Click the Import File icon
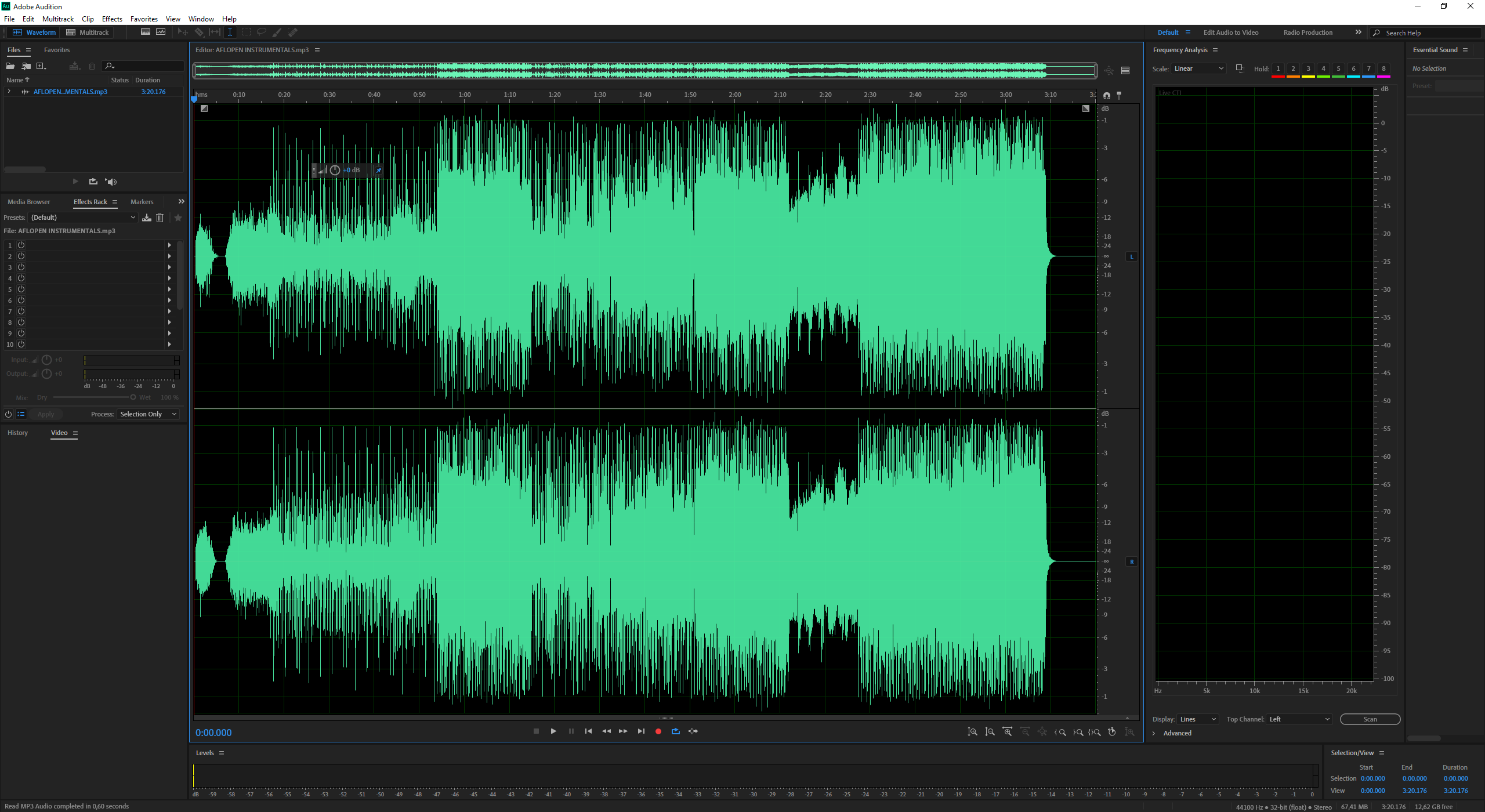Image resolution: width=1485 pixels, height=812 pixels. 26,66
